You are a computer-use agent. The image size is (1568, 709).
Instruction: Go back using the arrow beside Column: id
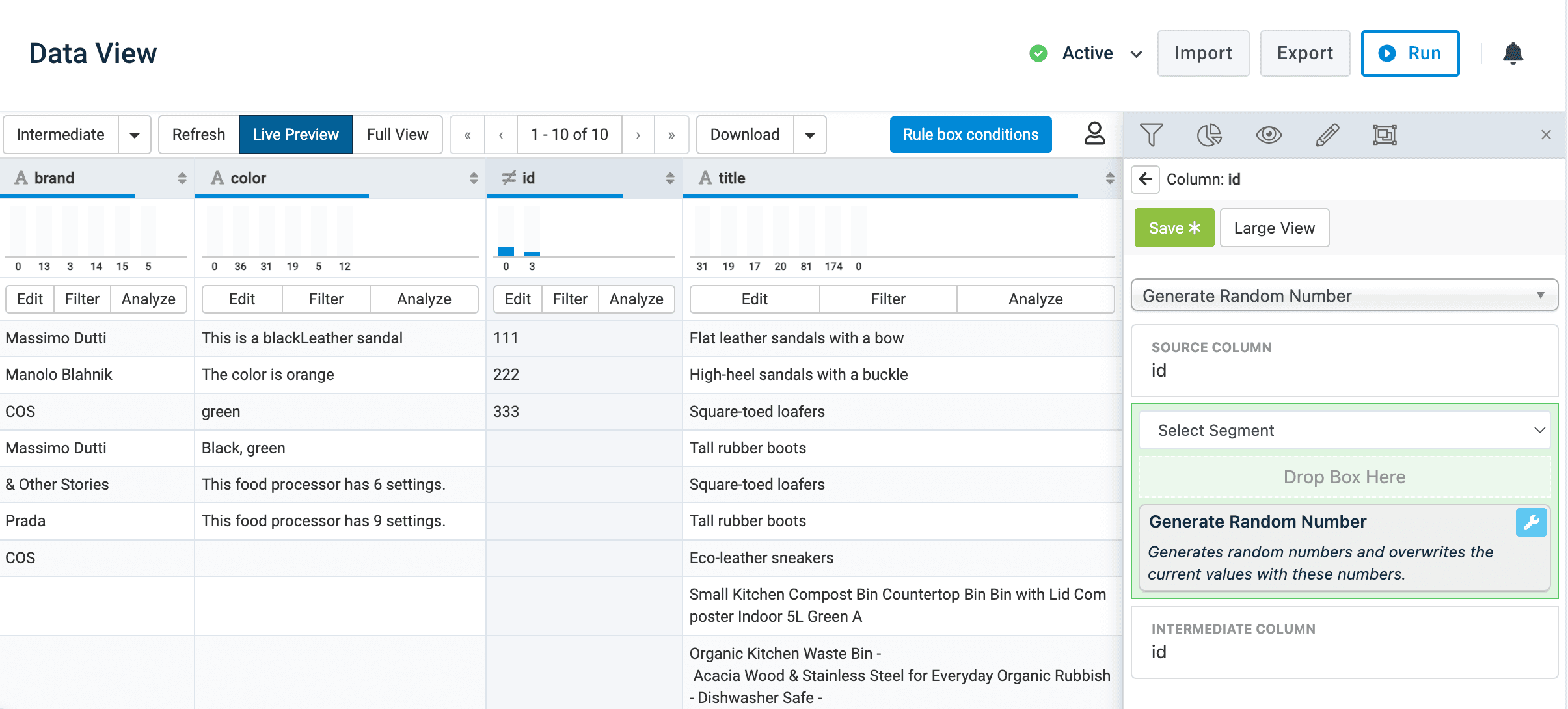tap(1146, 179)
